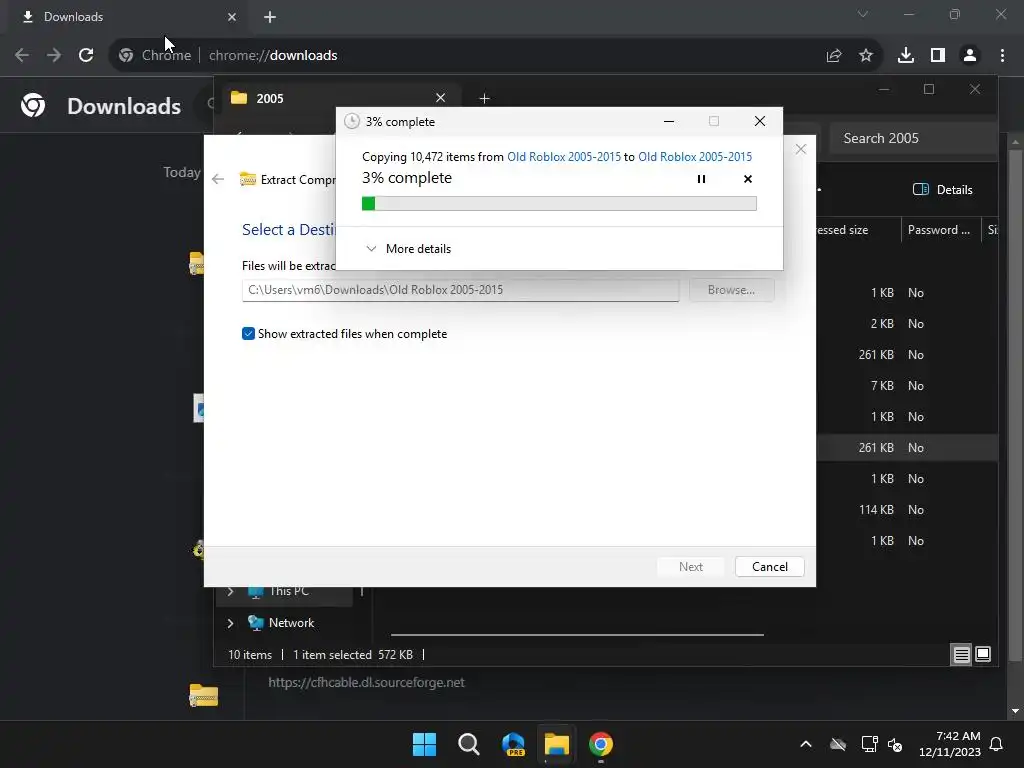Click the zip folder icon at bottom of downloads list
Screen dimensions: 1024x768
(204, 696)
